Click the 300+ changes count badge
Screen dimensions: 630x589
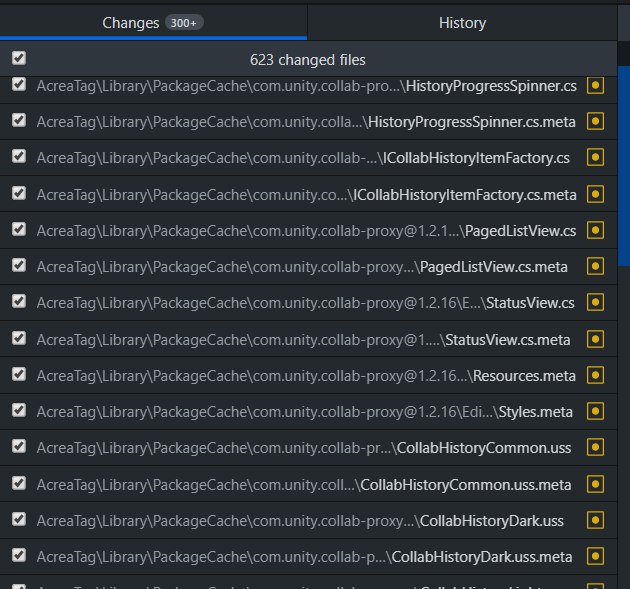pos(184,22)
